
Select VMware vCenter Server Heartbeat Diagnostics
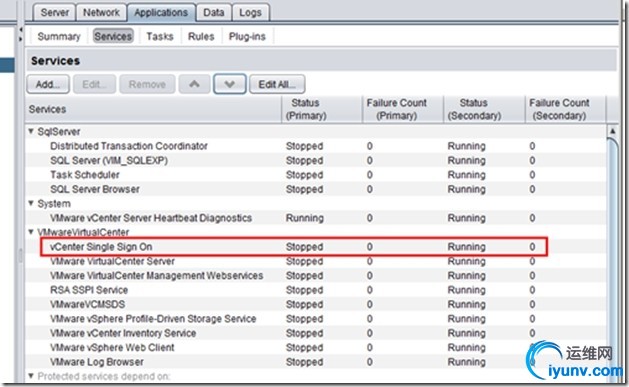151,218
